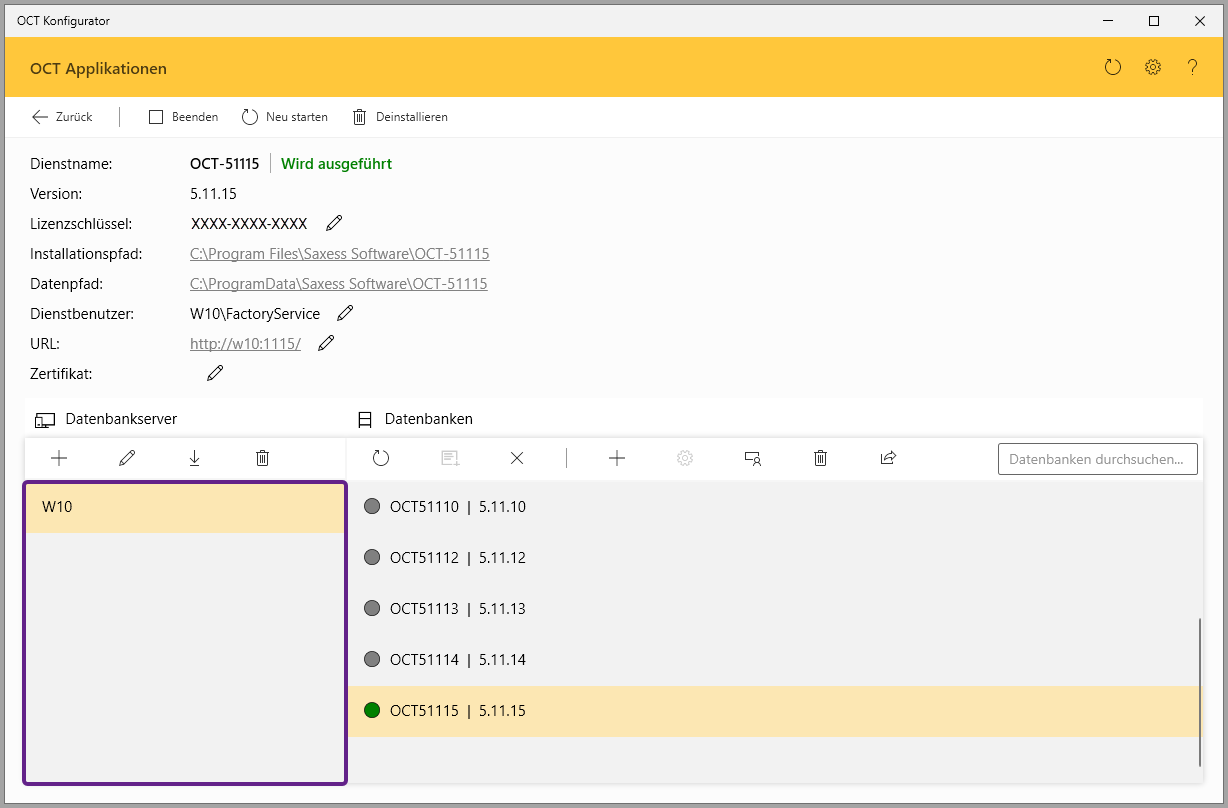Viewport: 1228px width, 808px height.
Task: Click the Beenden button to stop the service
Action: point(184,117)
